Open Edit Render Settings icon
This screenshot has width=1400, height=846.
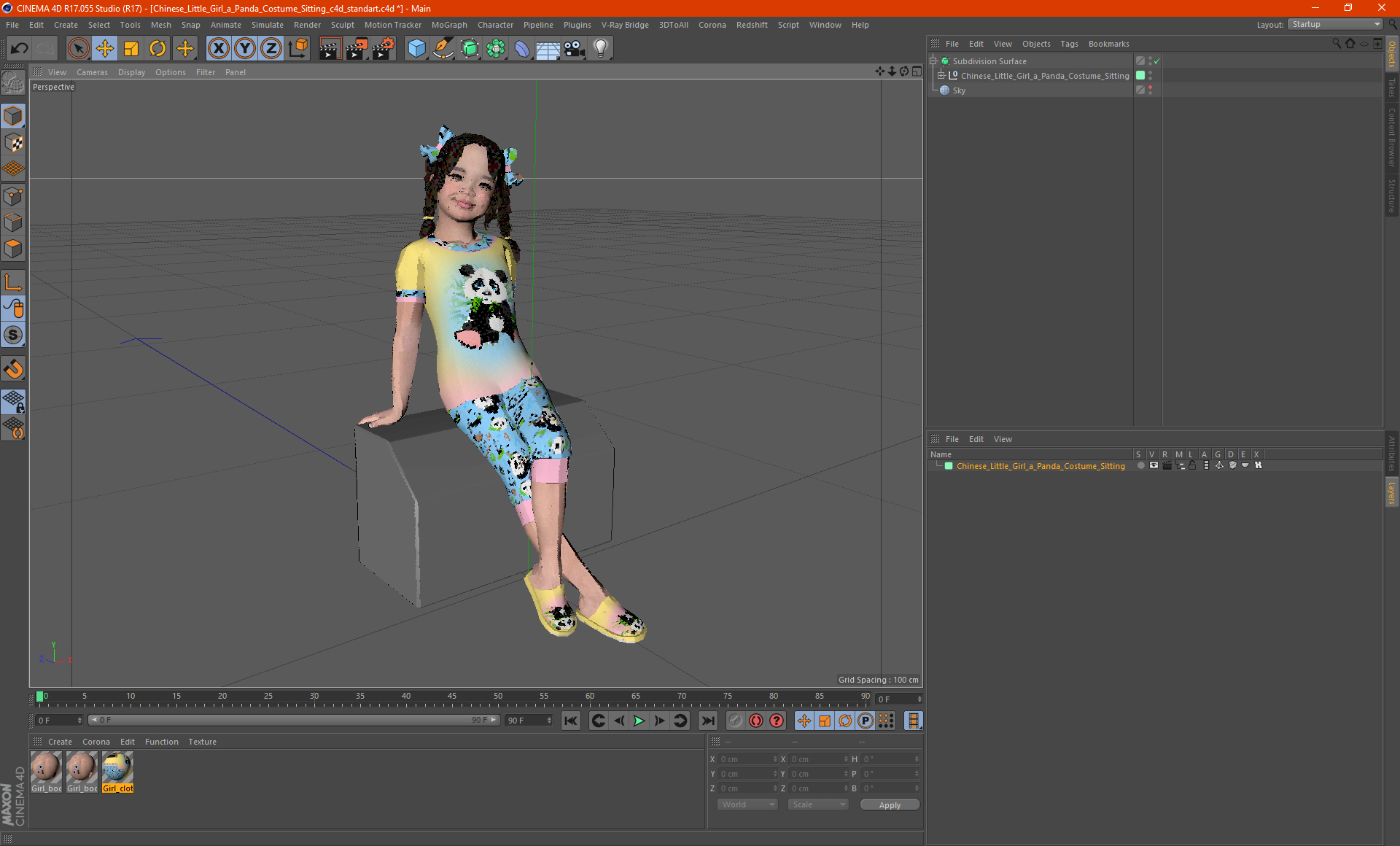384,49
